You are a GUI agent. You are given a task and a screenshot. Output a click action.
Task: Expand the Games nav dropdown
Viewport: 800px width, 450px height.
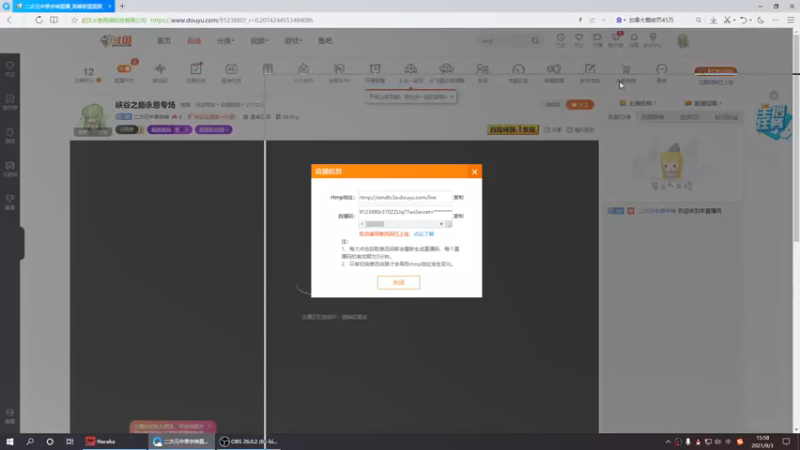(x=293, y=41)
